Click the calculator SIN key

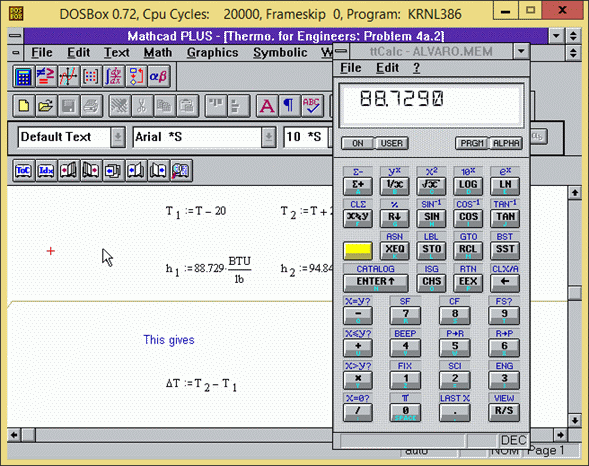point(431,218)
